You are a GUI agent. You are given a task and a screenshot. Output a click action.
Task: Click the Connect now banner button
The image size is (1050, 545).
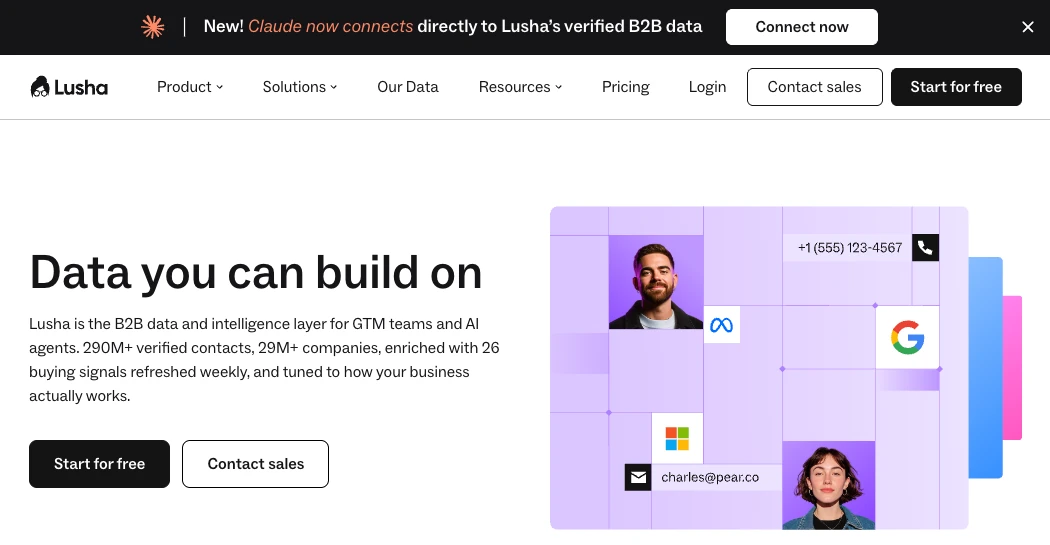802,27
